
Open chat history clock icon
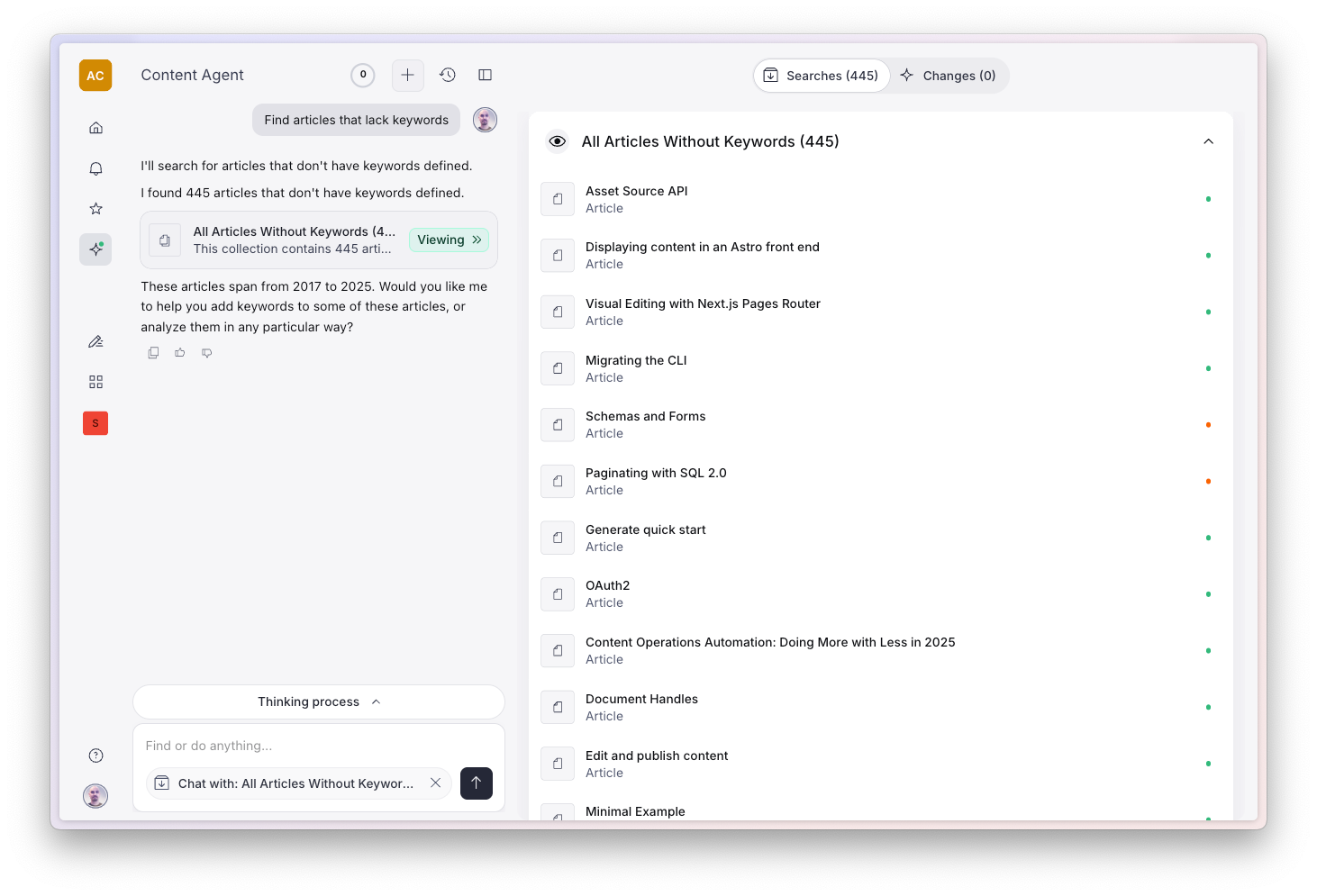click(x=448, y=75)
